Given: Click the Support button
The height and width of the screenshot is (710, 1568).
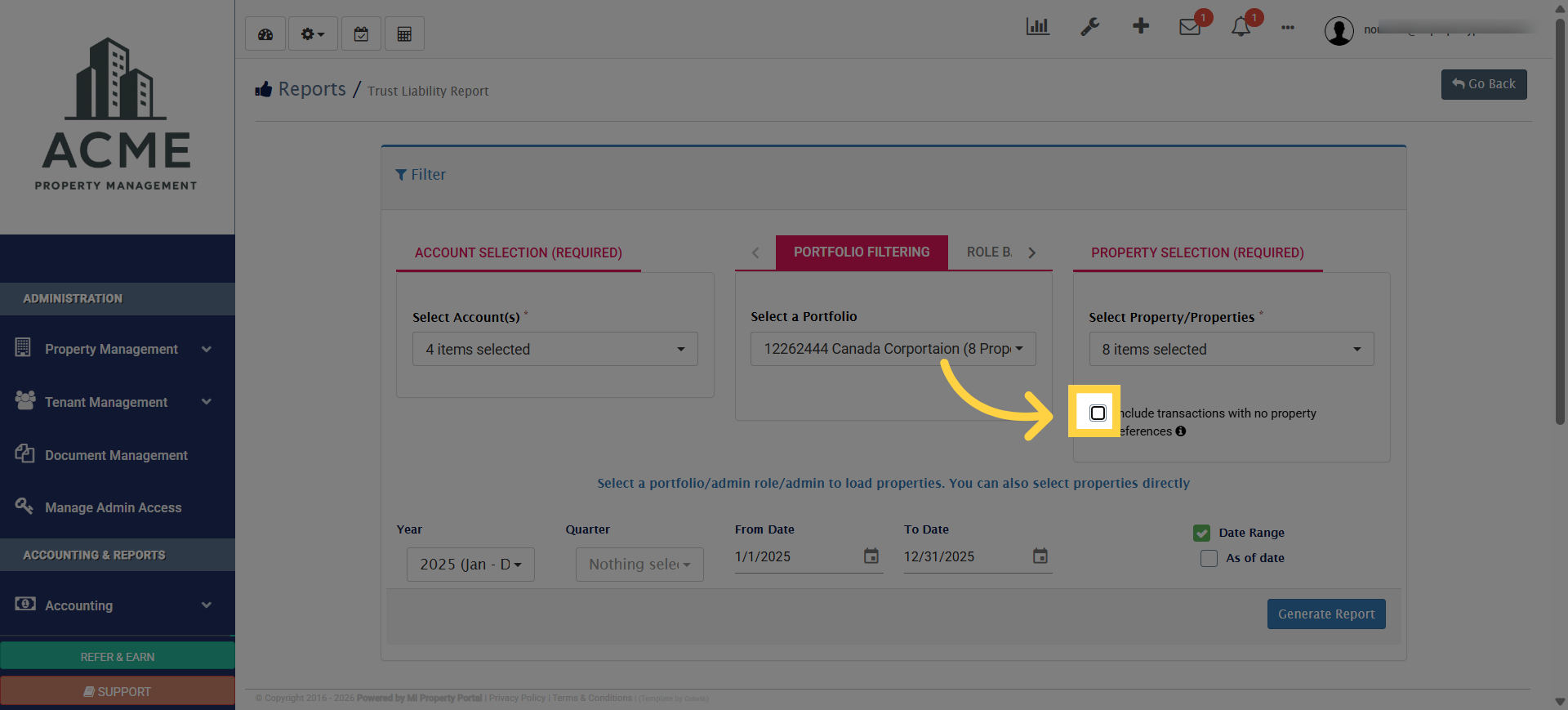Looking at the screenshot, I should (118, 691).
